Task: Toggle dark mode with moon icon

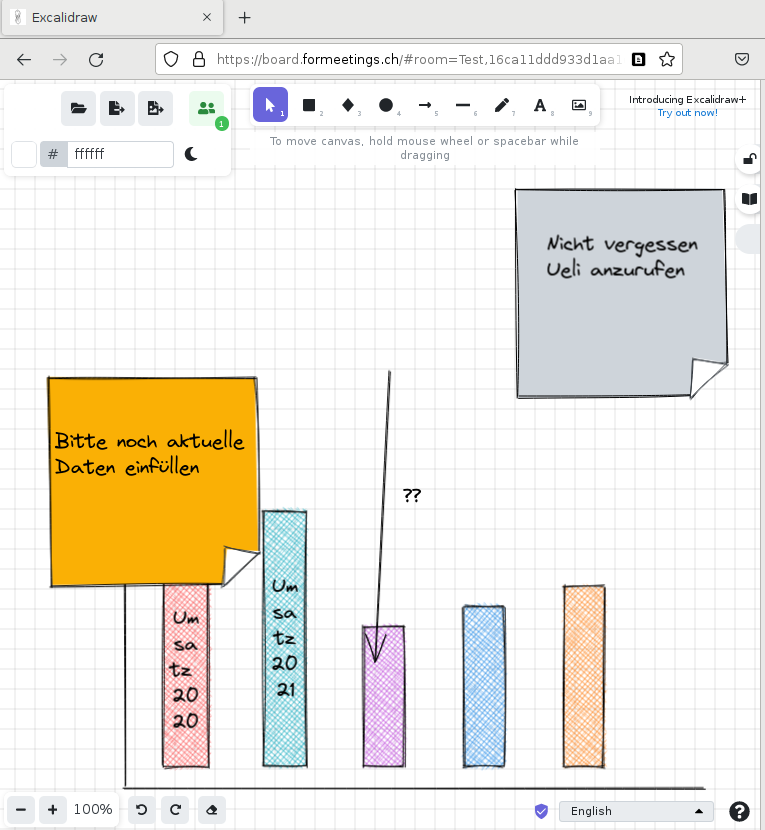Action: pyautogui.click(x=192, y=154)
